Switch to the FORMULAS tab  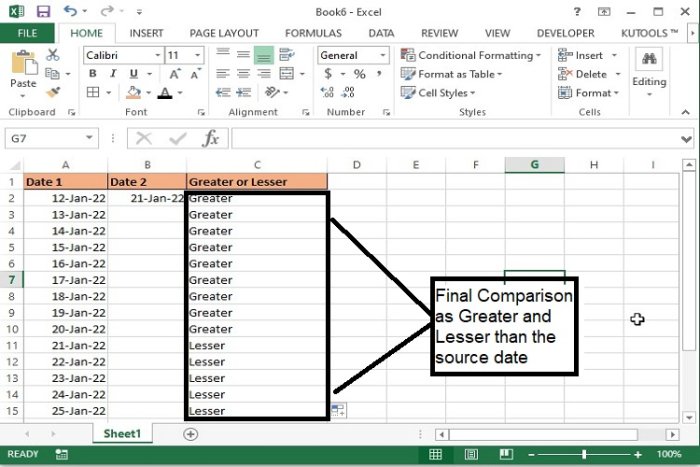pyautogui.click(x=313, y=33)
